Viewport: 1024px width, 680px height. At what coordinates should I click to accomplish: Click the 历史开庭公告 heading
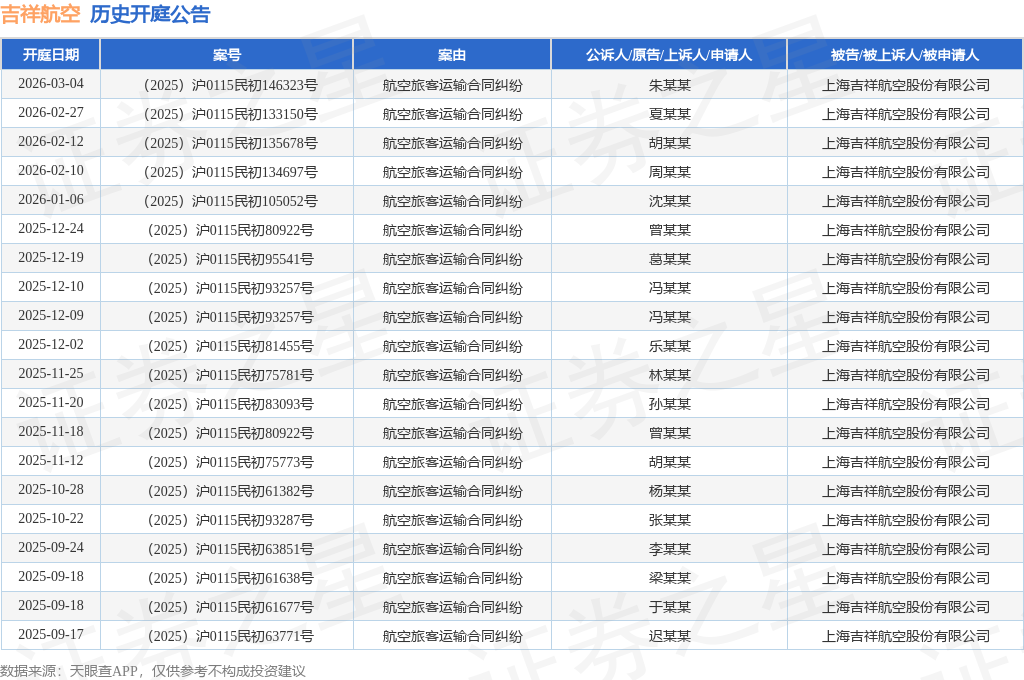click(150, 14)
